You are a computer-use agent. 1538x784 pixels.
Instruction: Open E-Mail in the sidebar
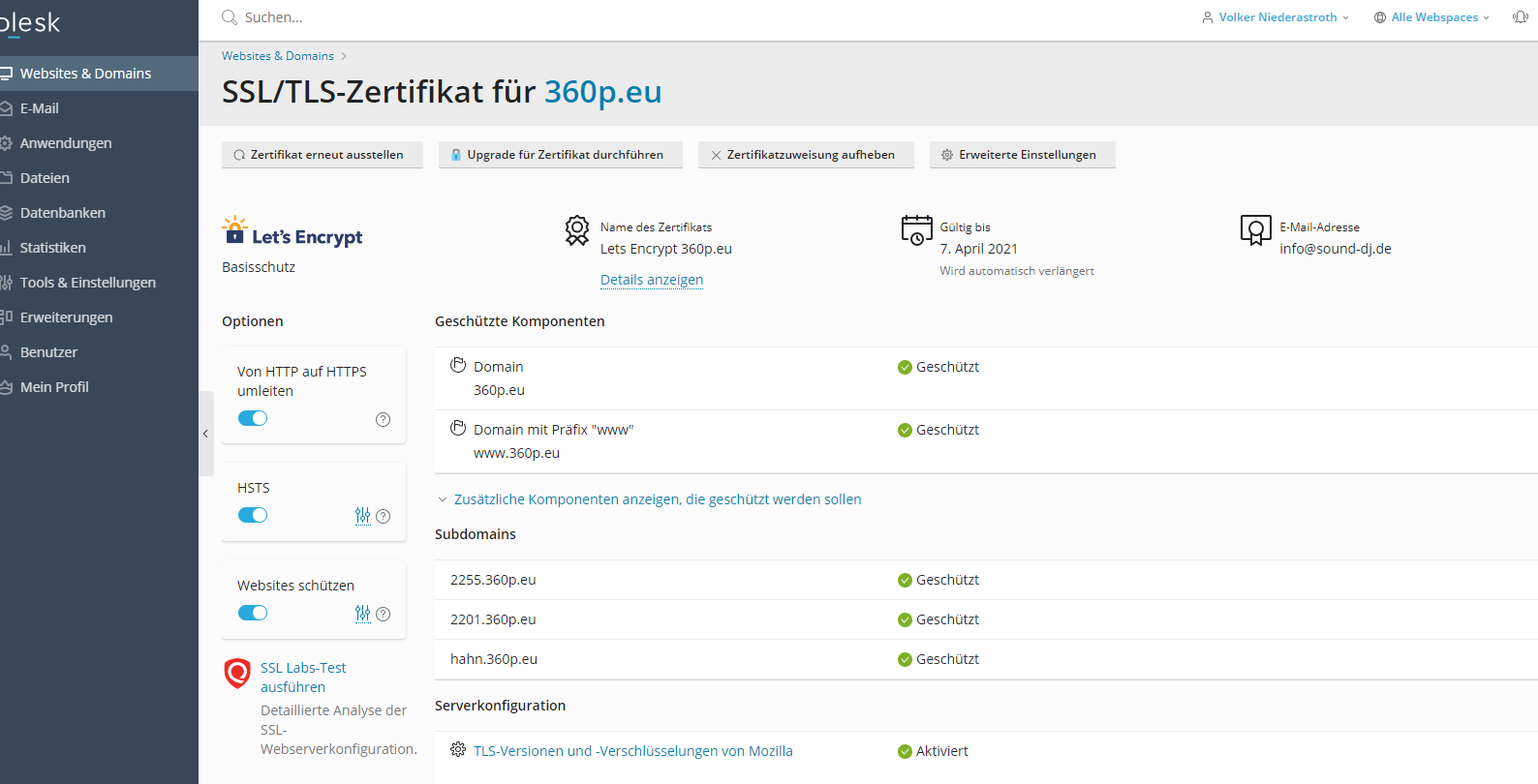pos(40,108)
